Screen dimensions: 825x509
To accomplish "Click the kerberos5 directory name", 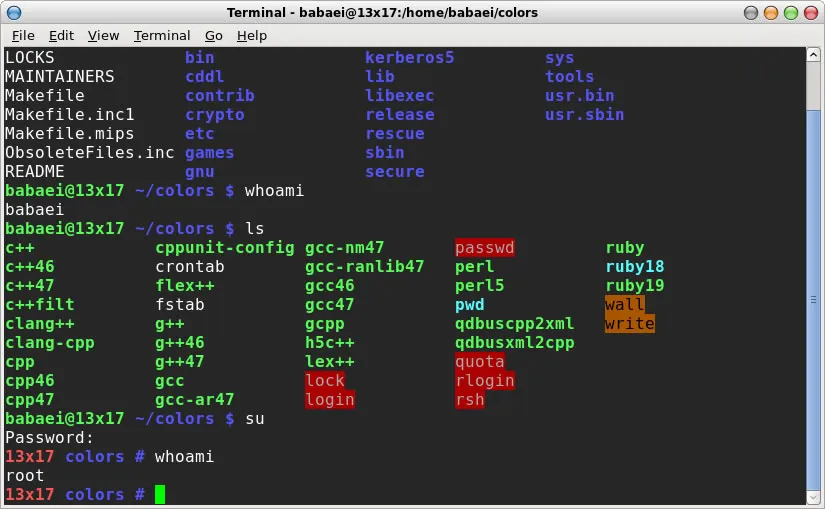I will point(409,58).
